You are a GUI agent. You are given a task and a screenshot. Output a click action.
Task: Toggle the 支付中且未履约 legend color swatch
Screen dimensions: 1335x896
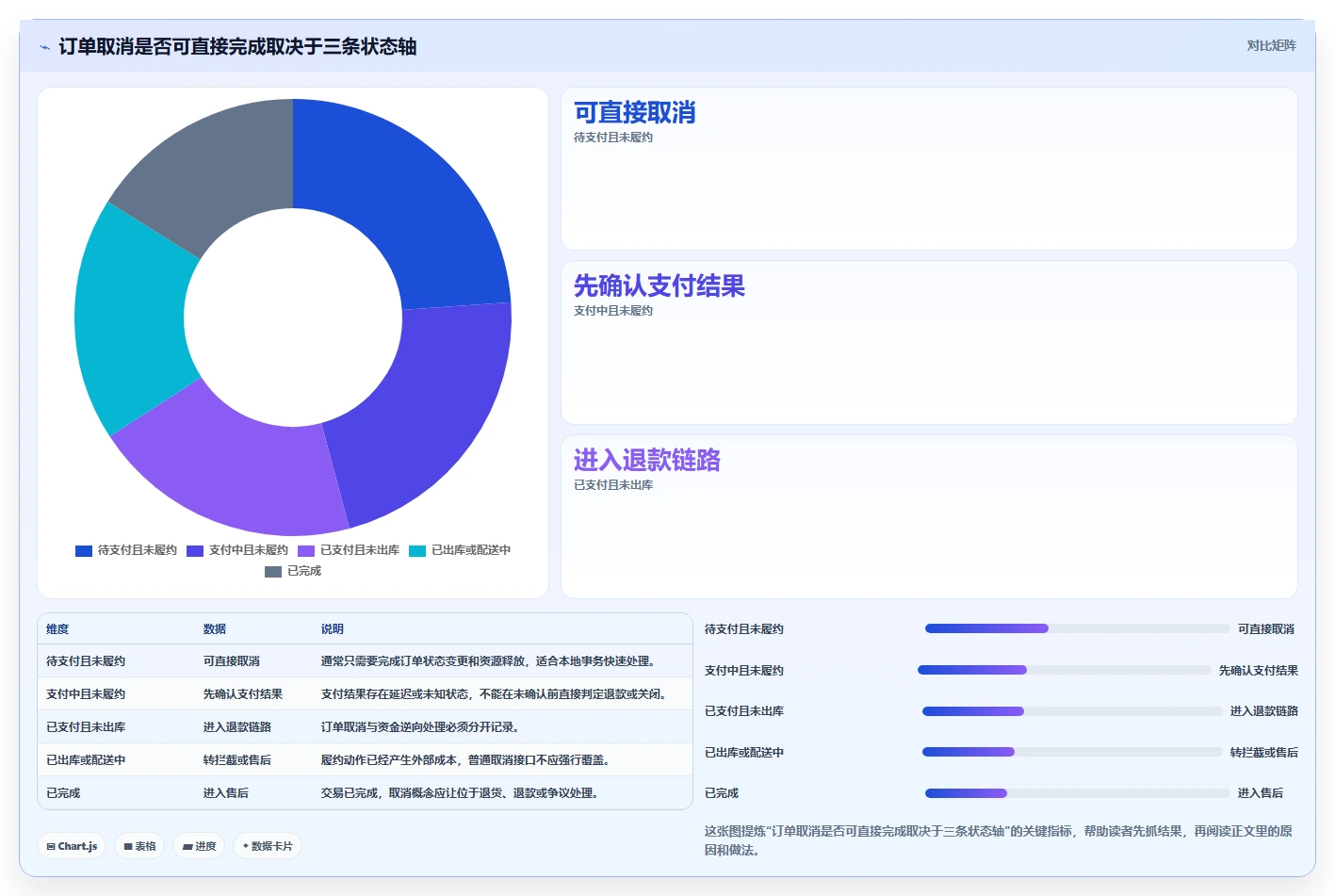195,550
